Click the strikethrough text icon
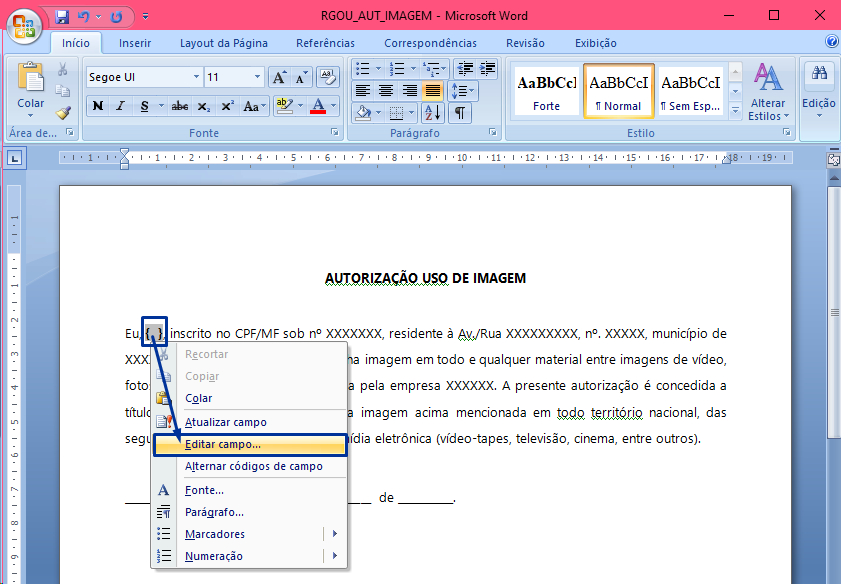This screenshot has height=584, width=841. (x=180, y=106)
